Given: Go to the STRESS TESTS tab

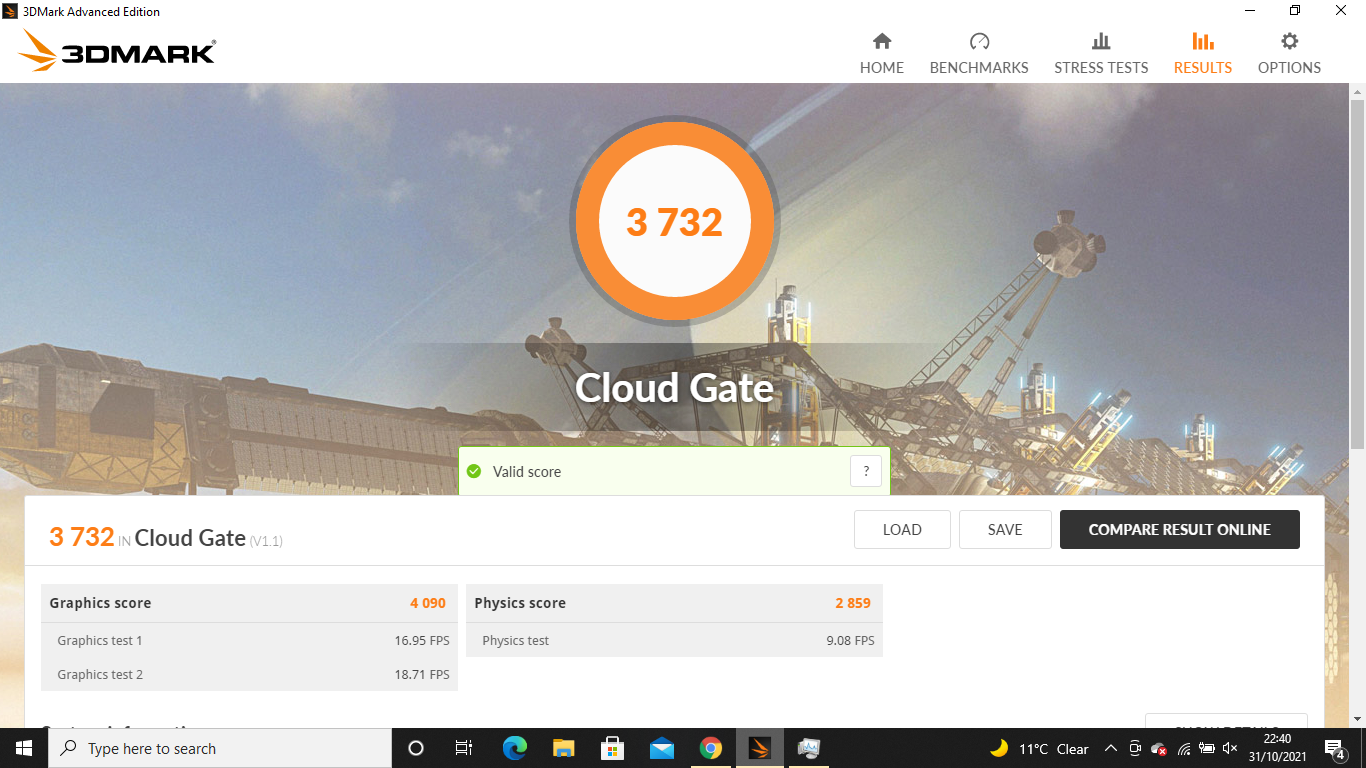Looking at the screenshot, I should pos(1101,53).
